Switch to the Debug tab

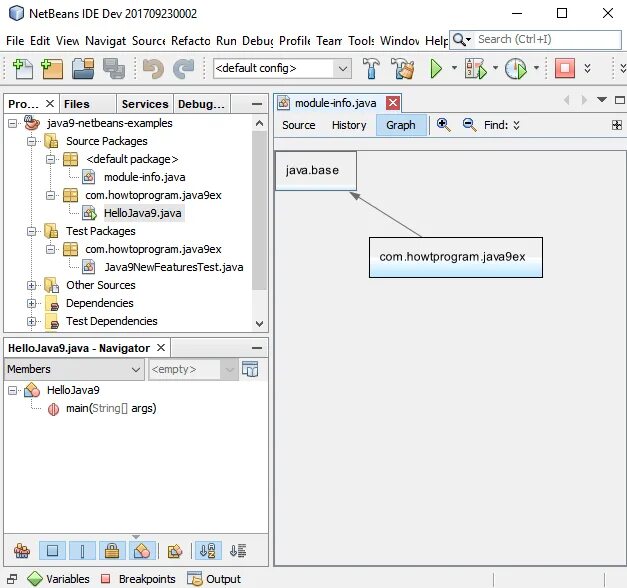(201, 104)
